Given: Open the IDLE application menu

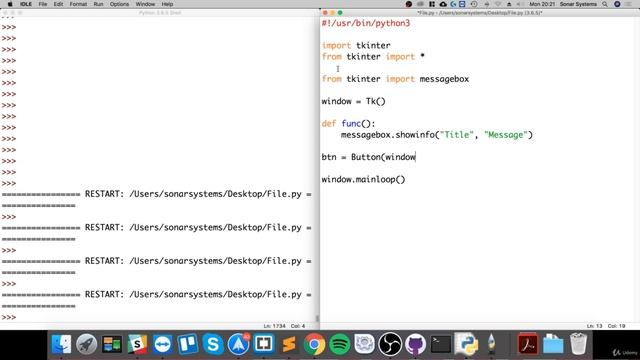Looking at the screenshot, I should click(26, 4).
